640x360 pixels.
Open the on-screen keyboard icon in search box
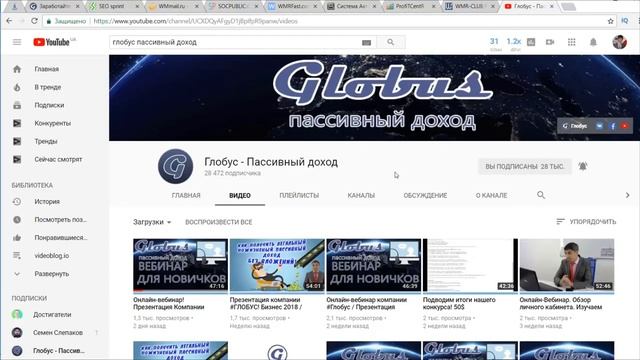[366, 42]
